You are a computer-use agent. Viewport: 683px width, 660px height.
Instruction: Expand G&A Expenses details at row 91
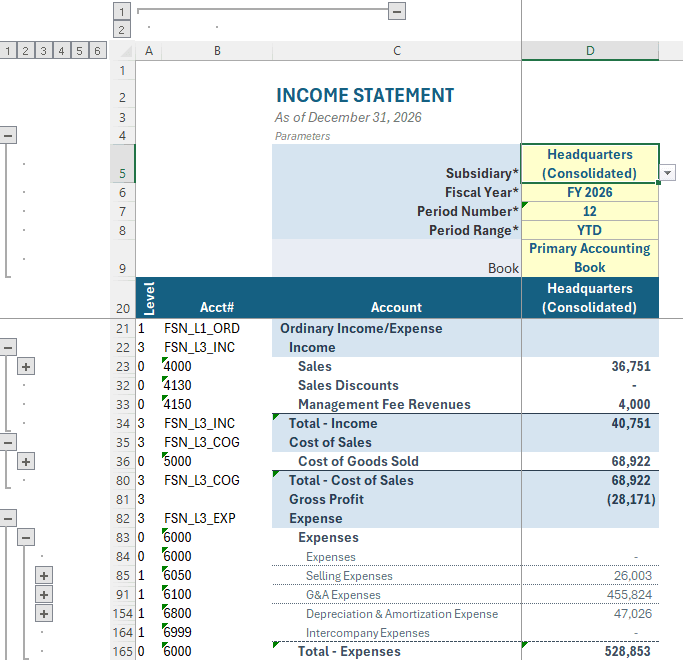pos(44,595)
